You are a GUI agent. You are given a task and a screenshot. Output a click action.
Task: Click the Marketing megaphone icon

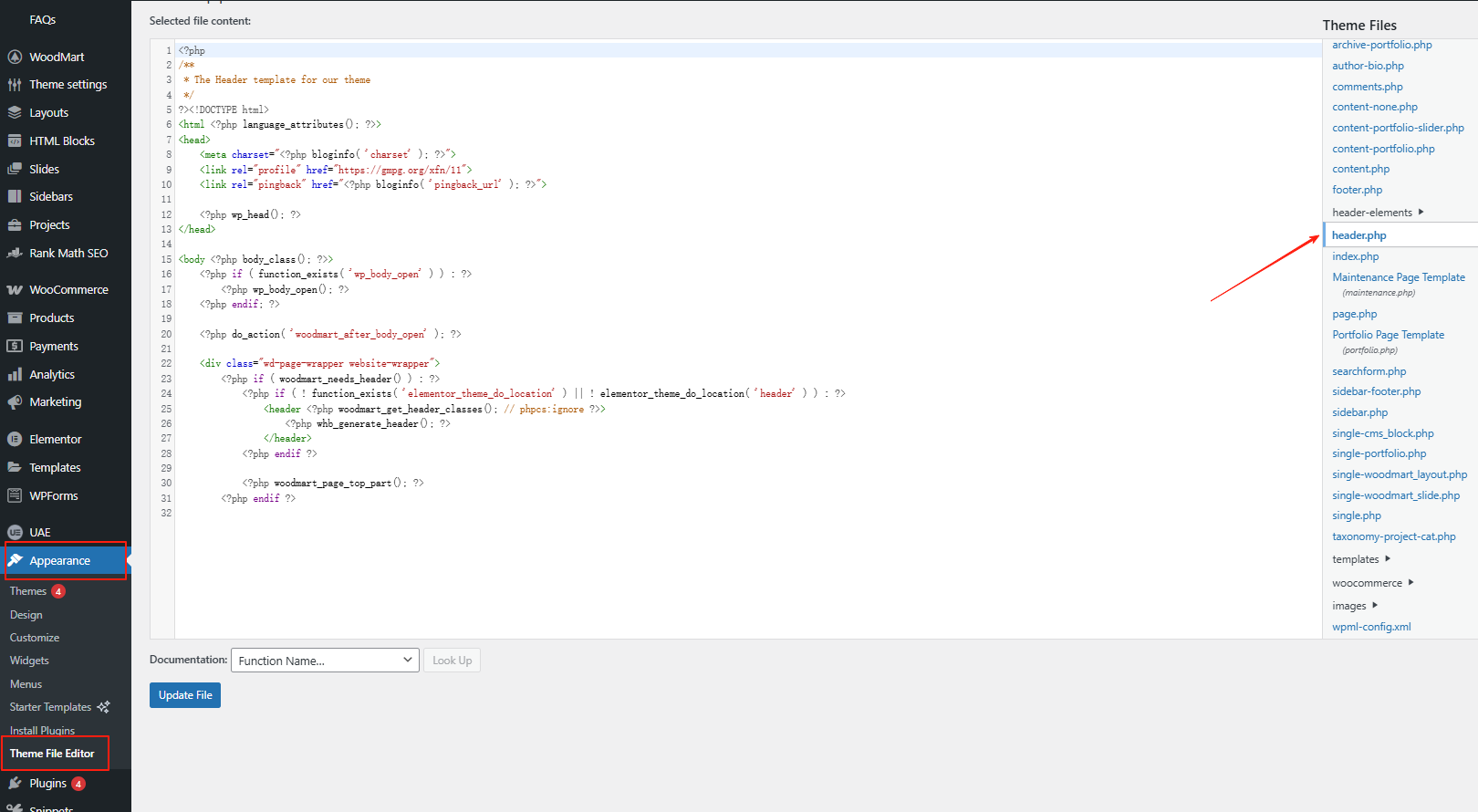[15, 402]
